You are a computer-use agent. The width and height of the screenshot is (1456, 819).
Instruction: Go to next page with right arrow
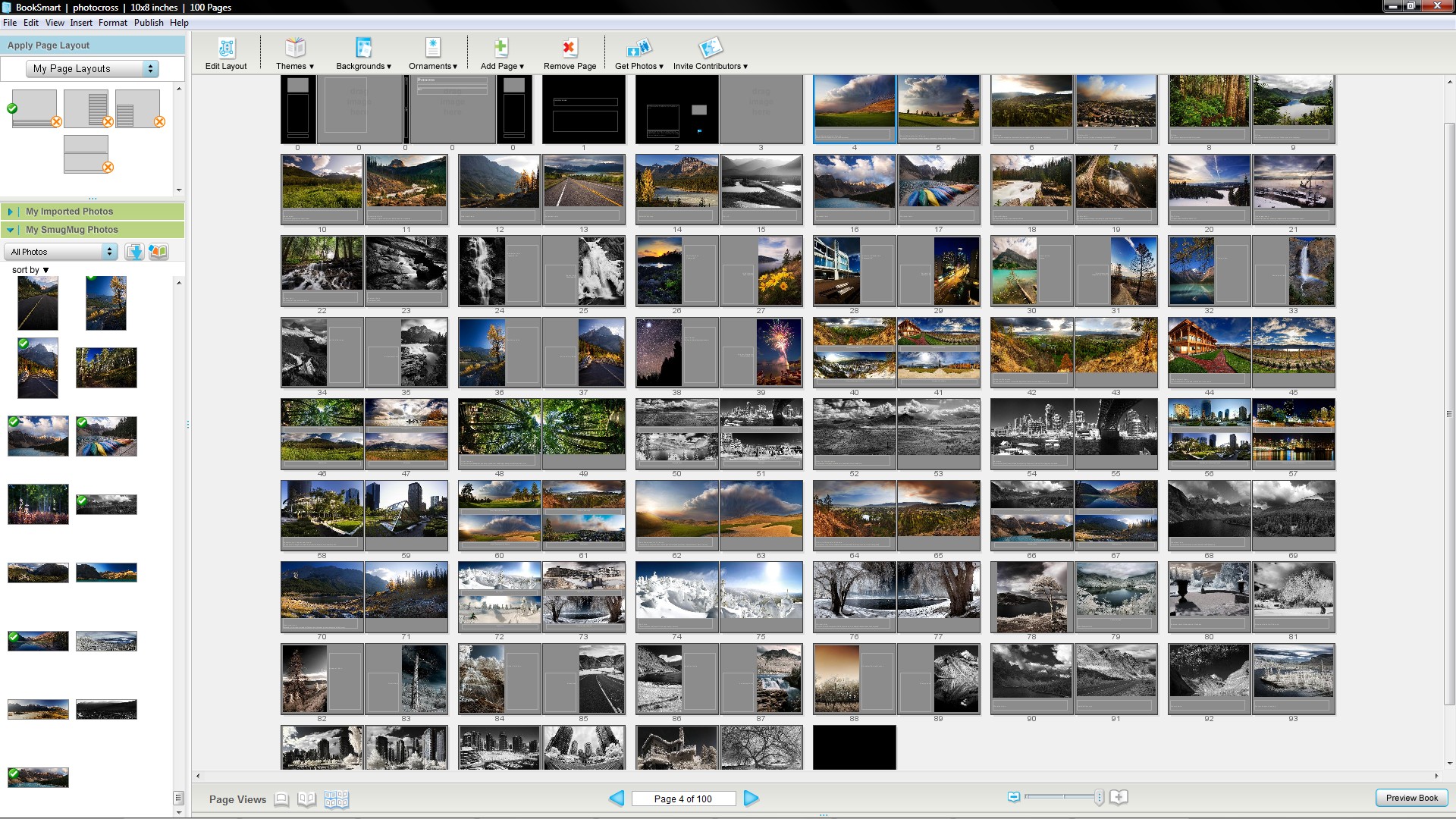coord(751,798)
